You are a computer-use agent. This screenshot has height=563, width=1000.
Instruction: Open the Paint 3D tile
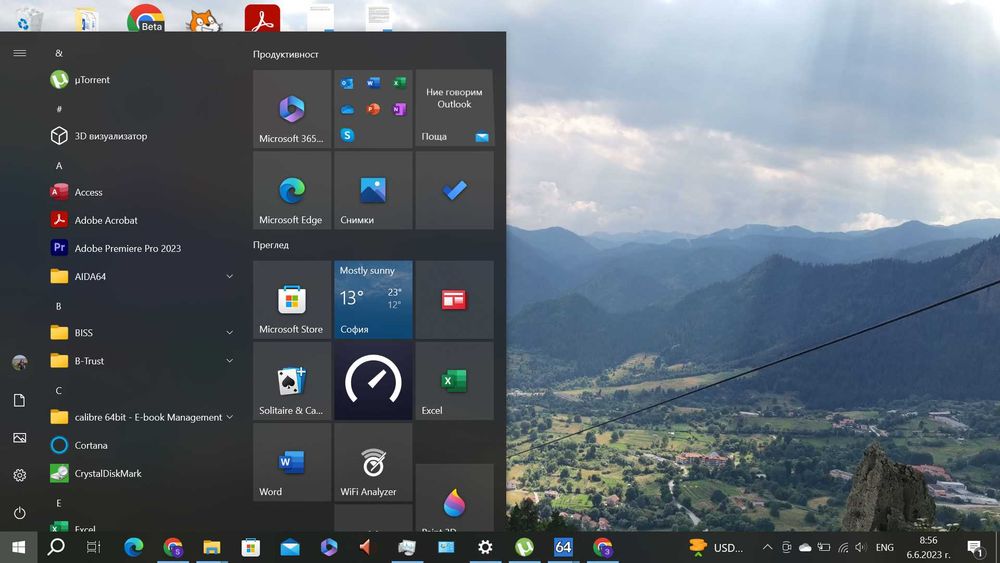pos(454,498)
